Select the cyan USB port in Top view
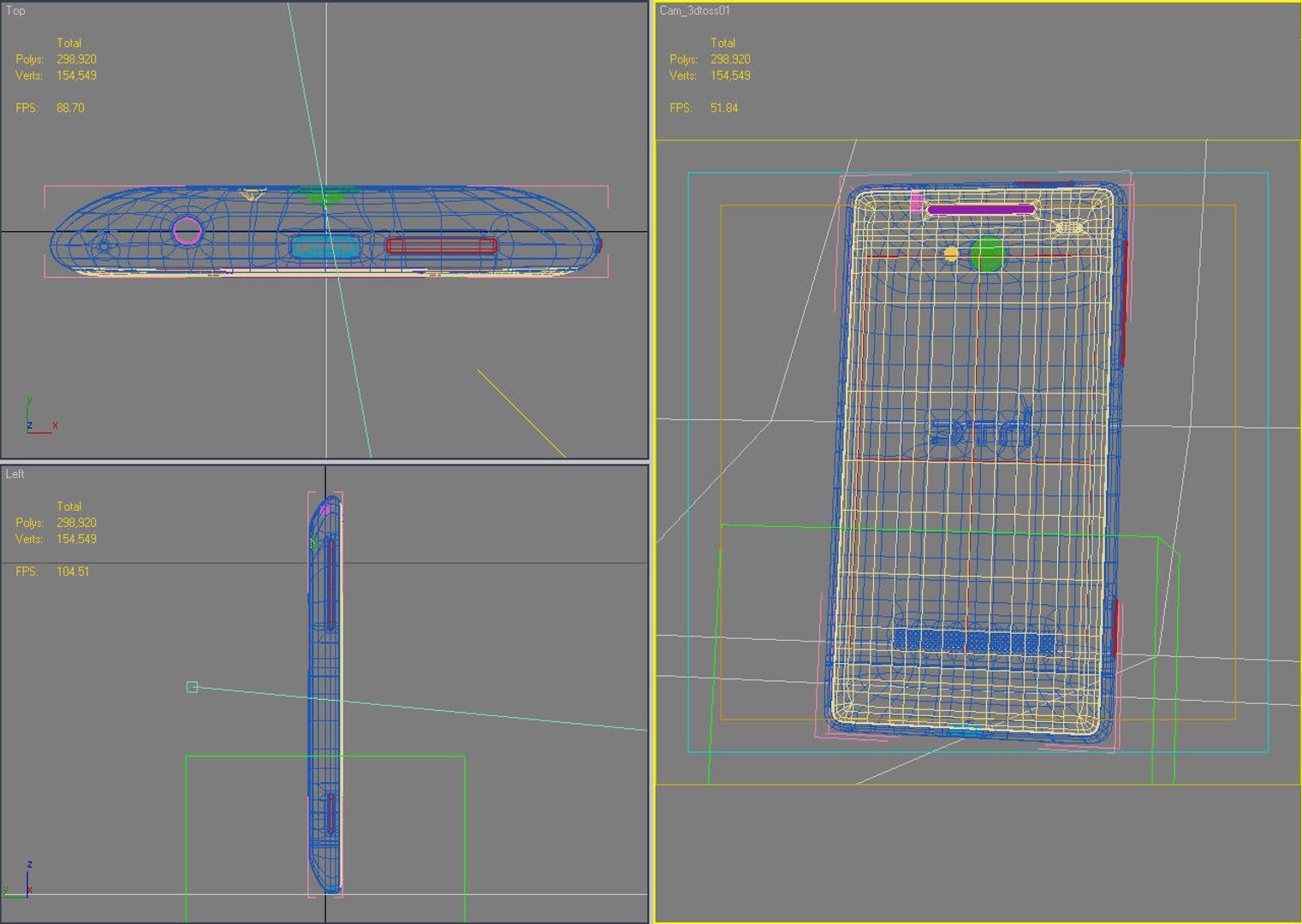Viewport: 1302px width, 924px height. (x=325, y=248)
